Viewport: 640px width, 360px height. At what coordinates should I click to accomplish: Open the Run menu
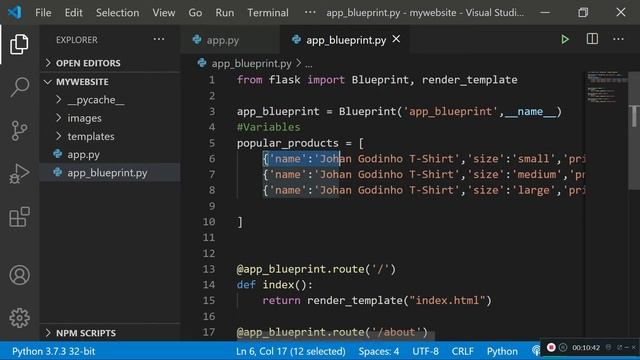pos(225,13)
